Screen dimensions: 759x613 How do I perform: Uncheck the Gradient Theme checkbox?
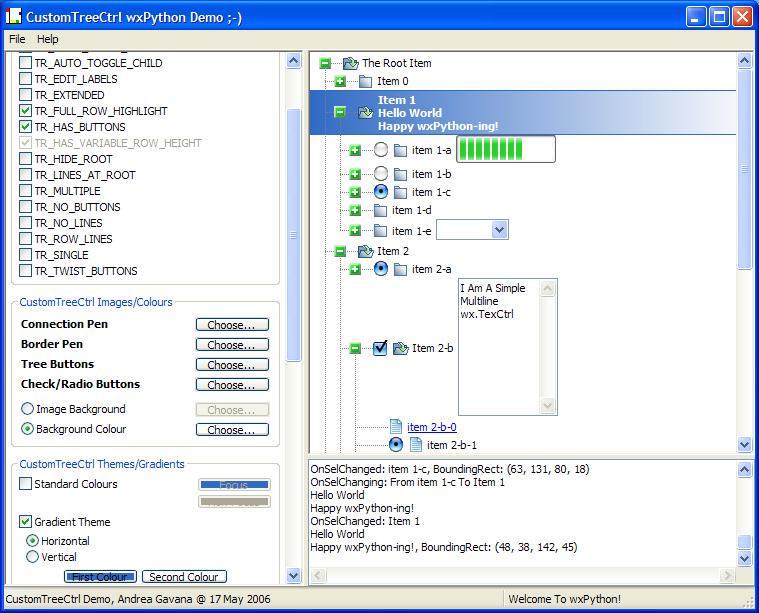26,522
